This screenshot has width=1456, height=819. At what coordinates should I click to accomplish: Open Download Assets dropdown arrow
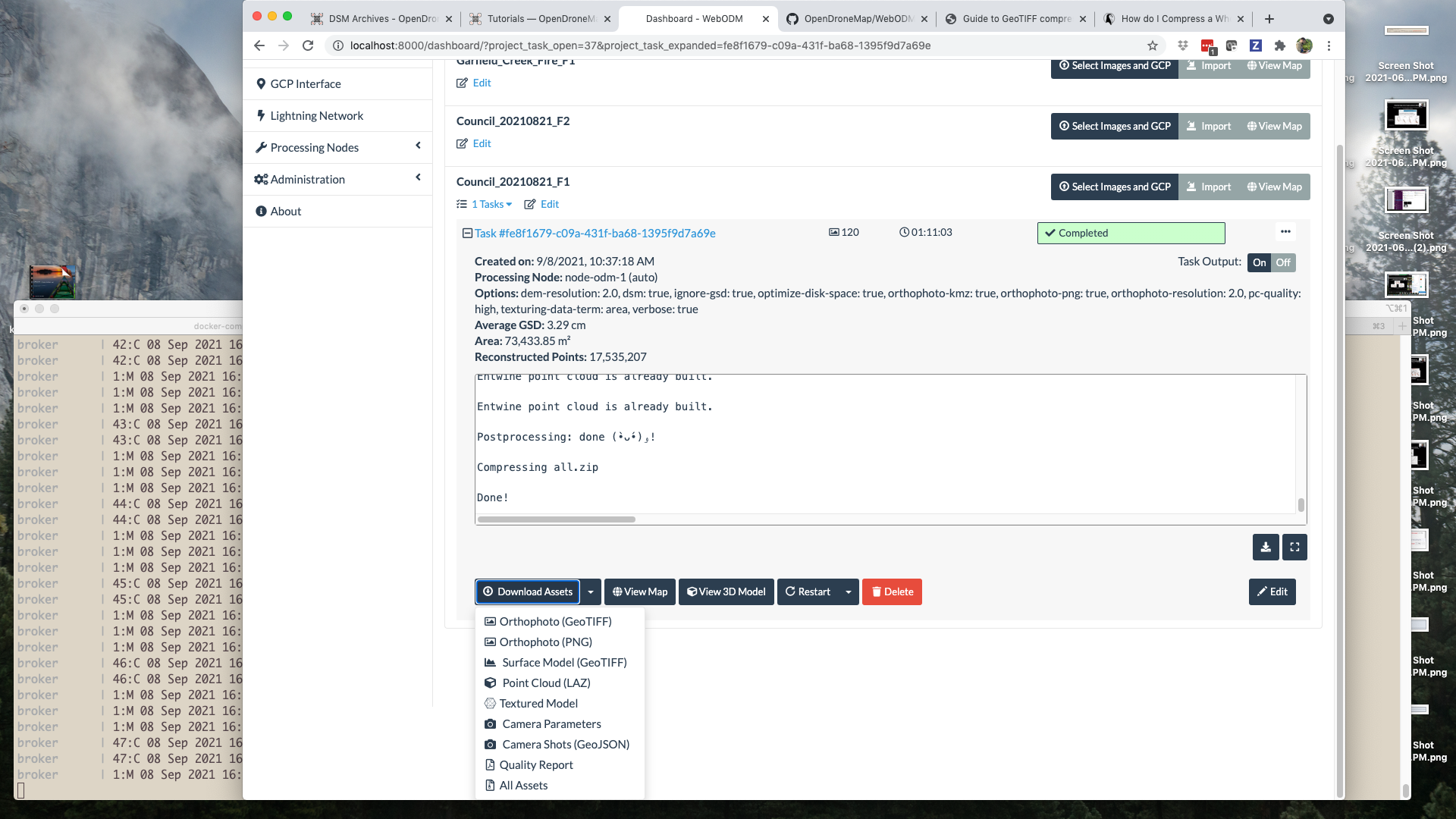tap(591, 591)
